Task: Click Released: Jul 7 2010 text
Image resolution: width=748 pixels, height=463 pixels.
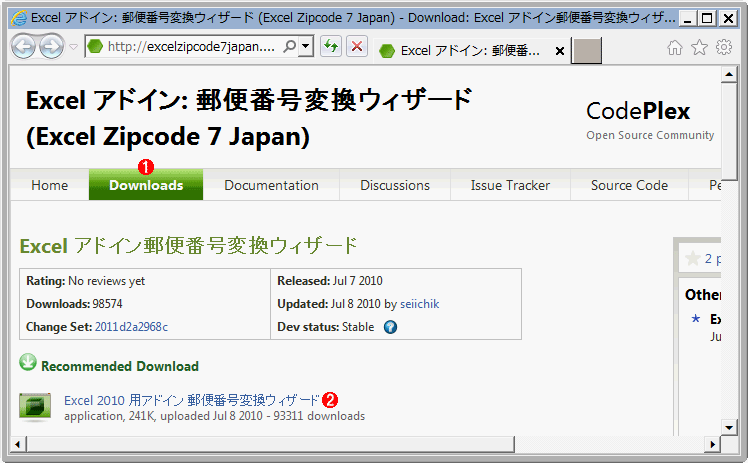Action: [x=330, y=281]
